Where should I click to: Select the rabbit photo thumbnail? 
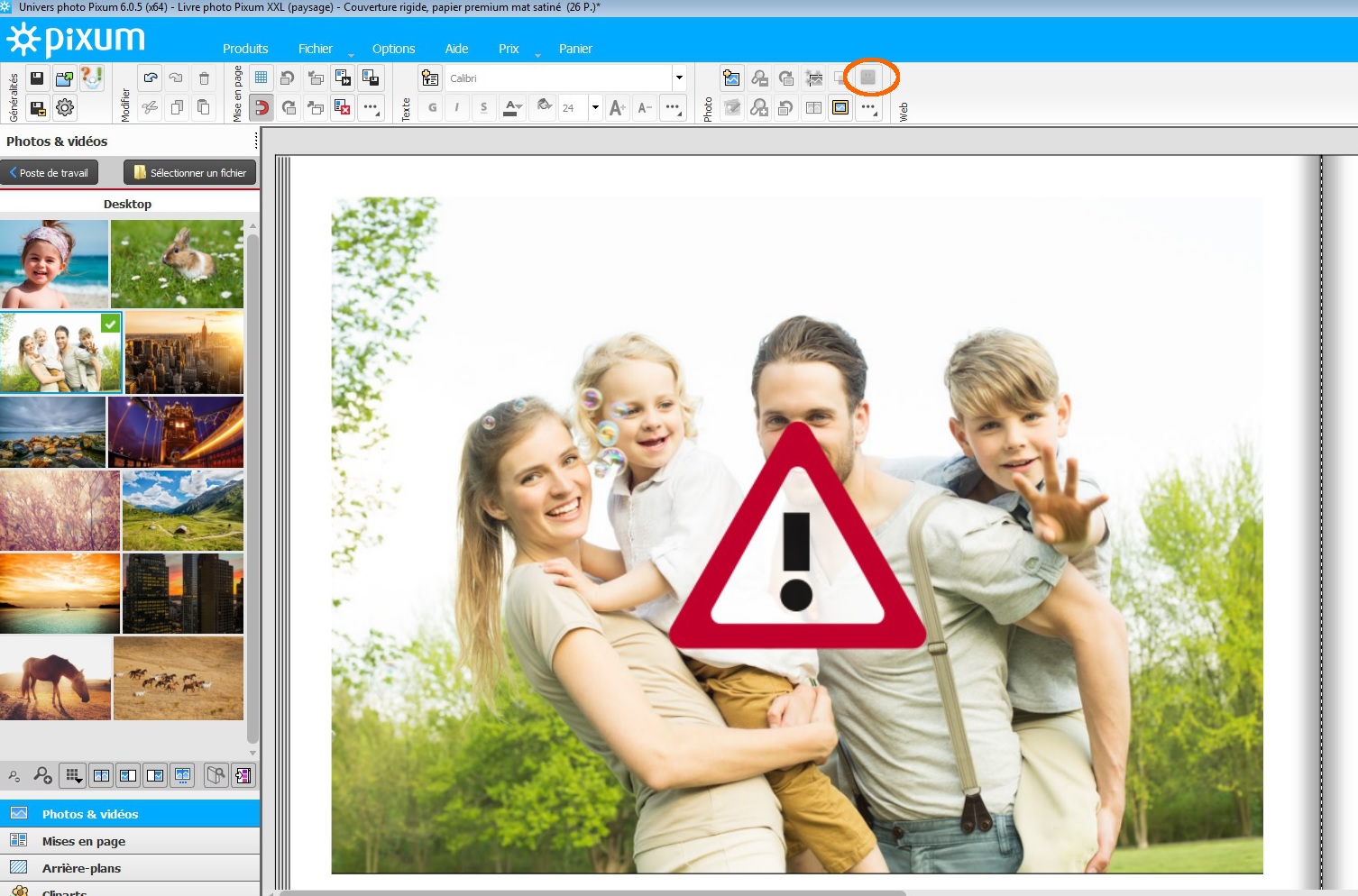(x=177, y=264)
